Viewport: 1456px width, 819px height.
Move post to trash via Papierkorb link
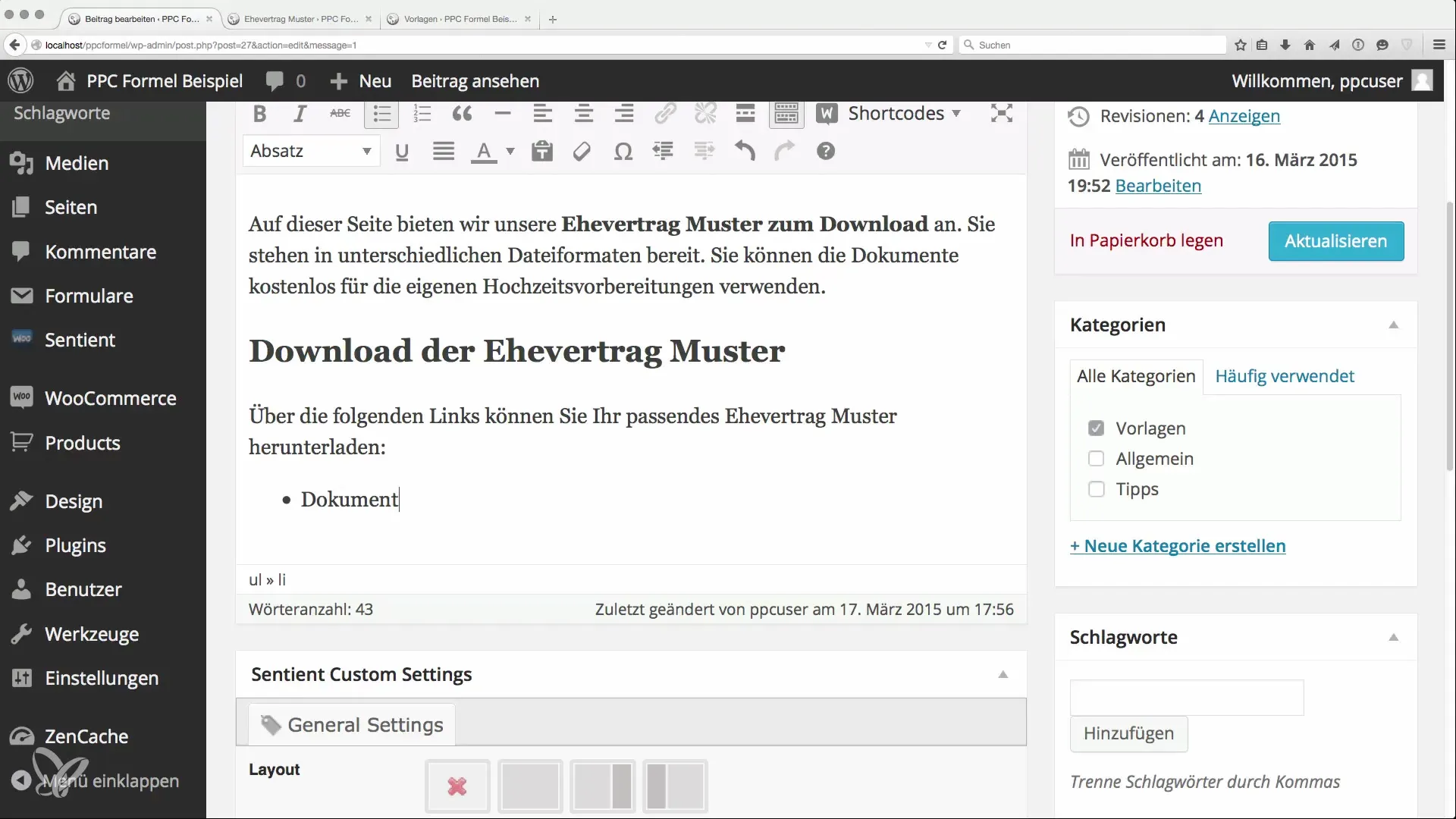[1146, 240]
